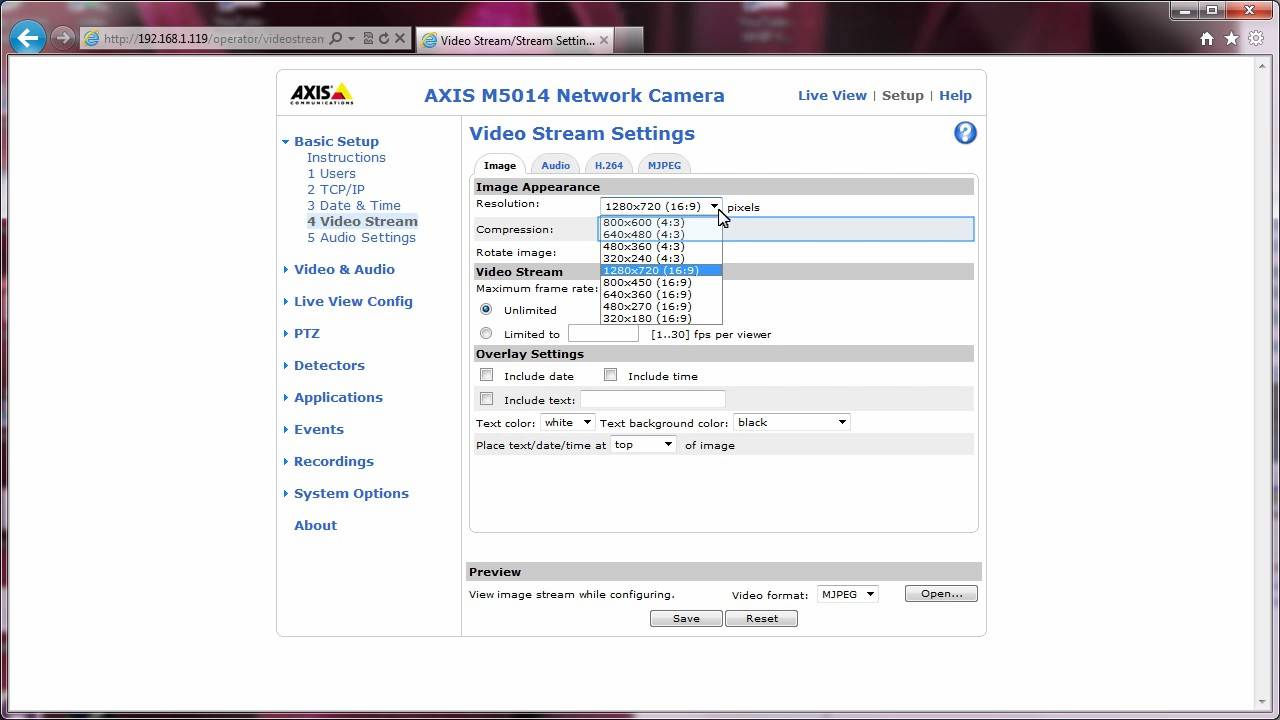
Task: Select 320x180 (16:9) resolution option
Action: tap(661, 318)
